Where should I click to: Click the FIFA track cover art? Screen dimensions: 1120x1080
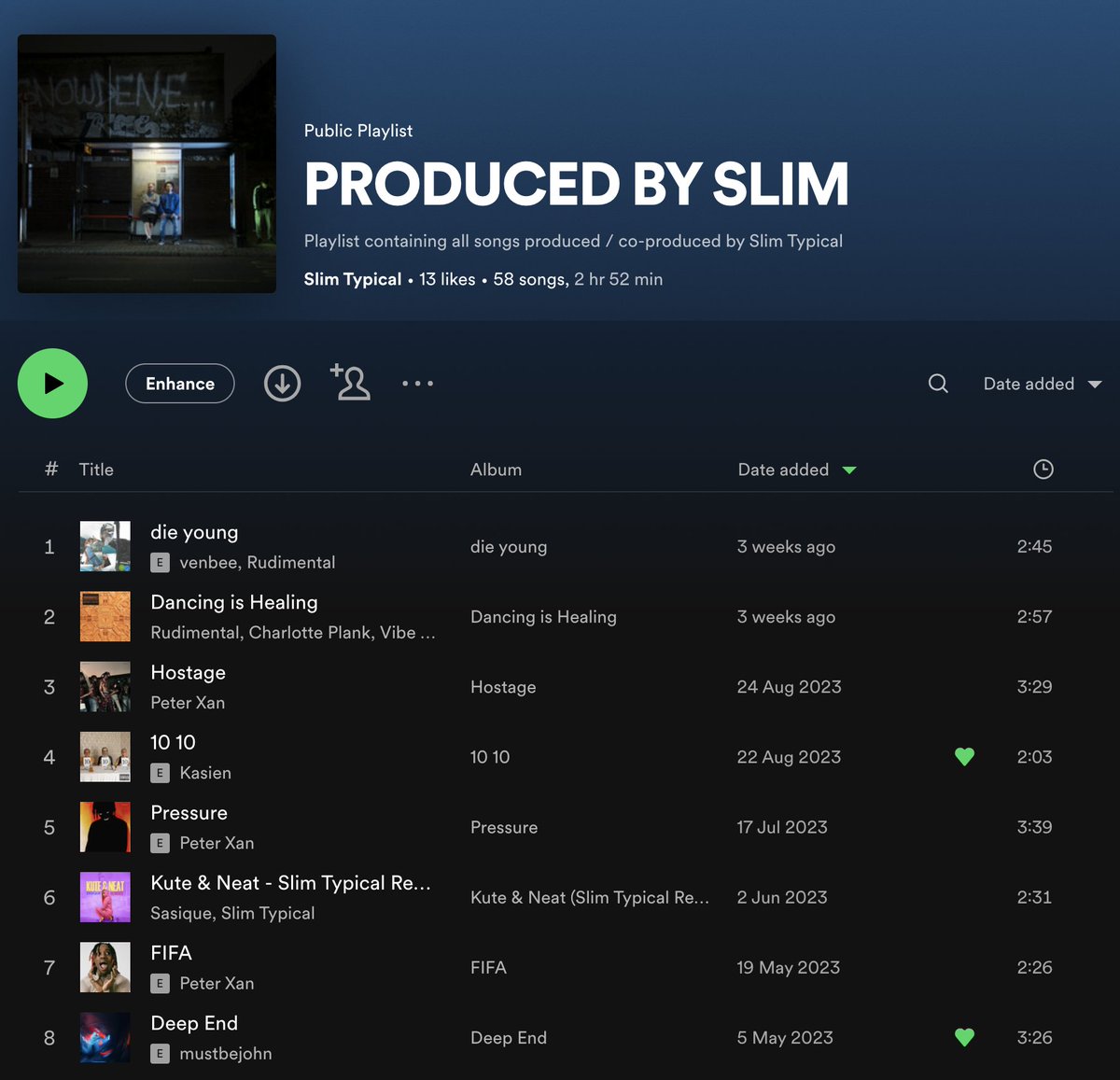105,967
